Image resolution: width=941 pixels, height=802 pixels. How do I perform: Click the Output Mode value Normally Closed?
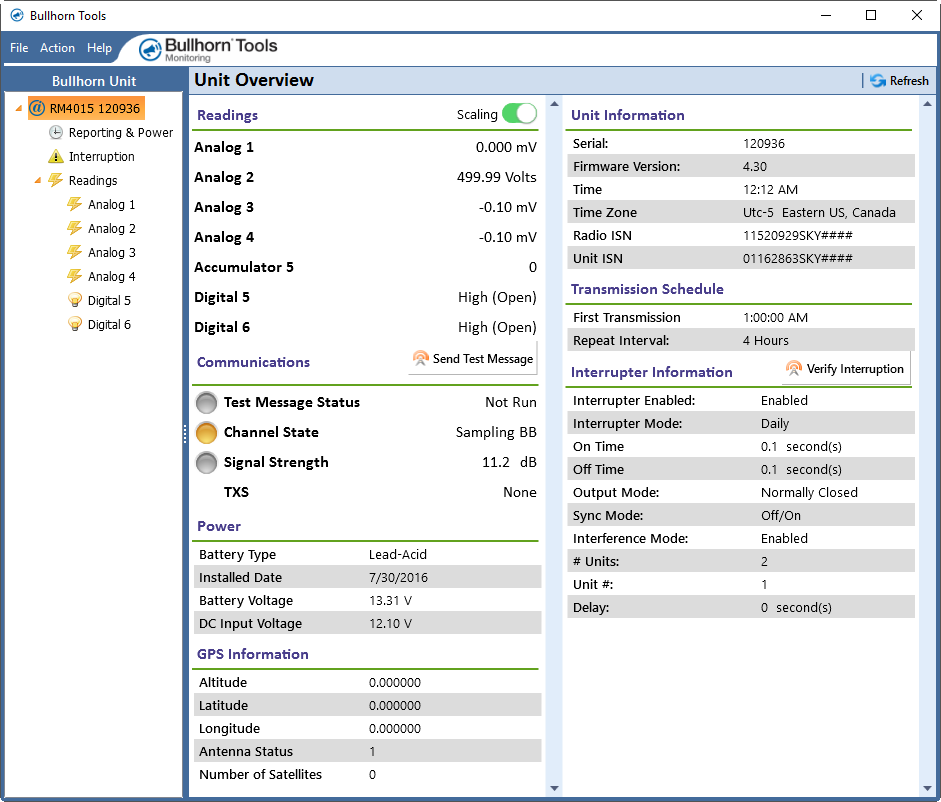coord(809,492)
